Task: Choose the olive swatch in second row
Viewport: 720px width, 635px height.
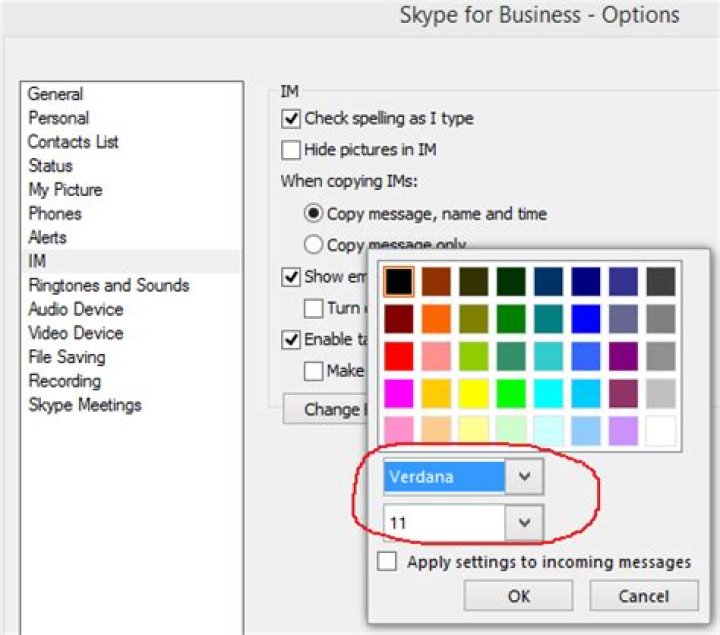Action: [473, 319]
